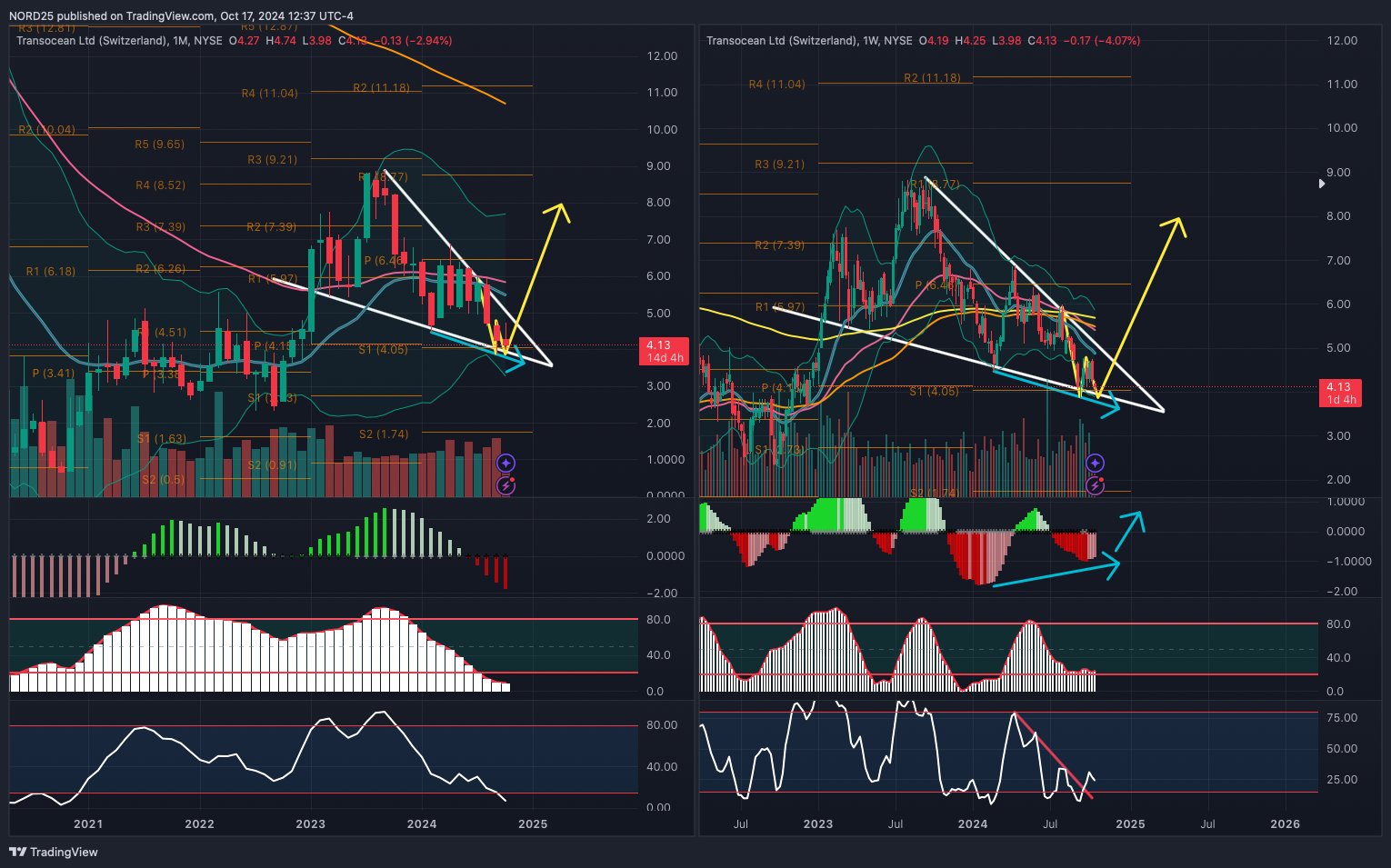1391x868 pixels.
Task: Click -2.00 on the monthly histogram axis
Action: [662, 594]
